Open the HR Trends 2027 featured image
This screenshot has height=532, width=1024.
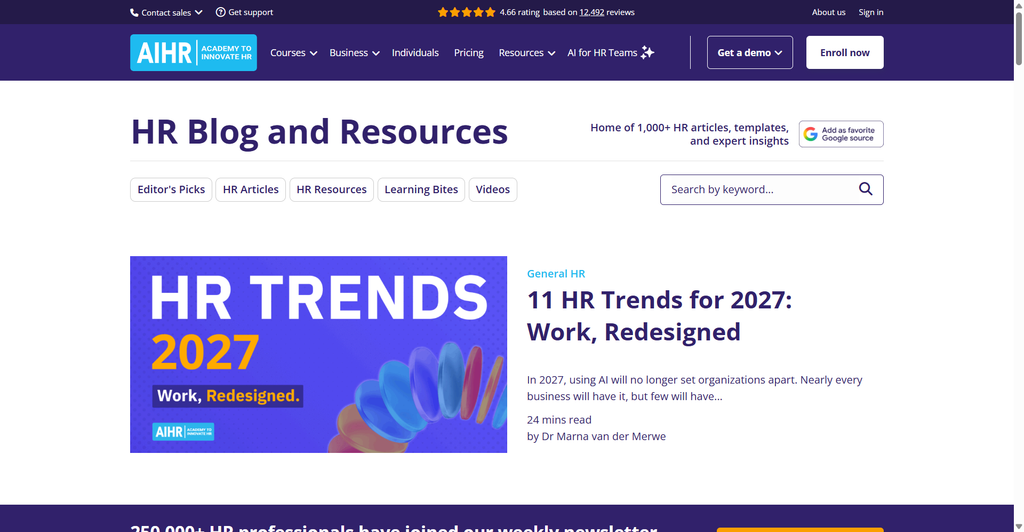click(x=319, y=354)
